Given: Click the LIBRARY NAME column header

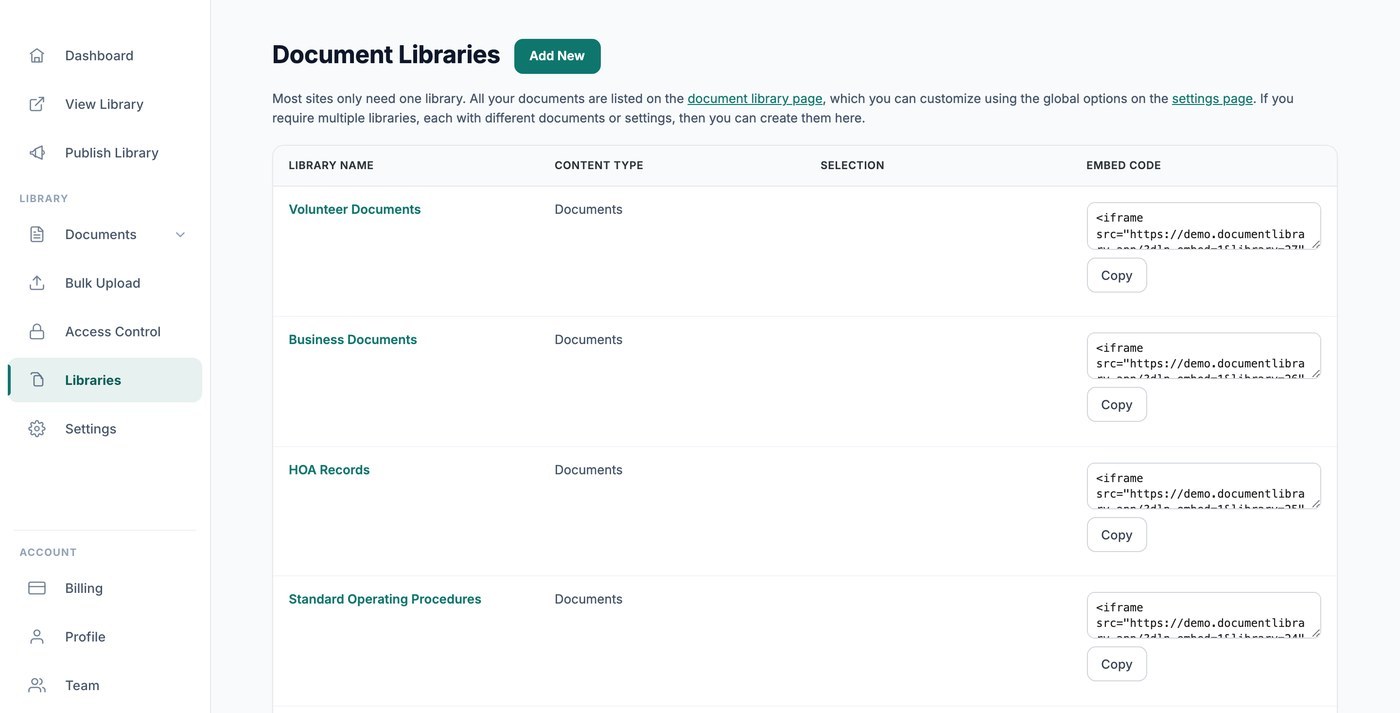Looking at the screenshot, I should pos(331,165).
